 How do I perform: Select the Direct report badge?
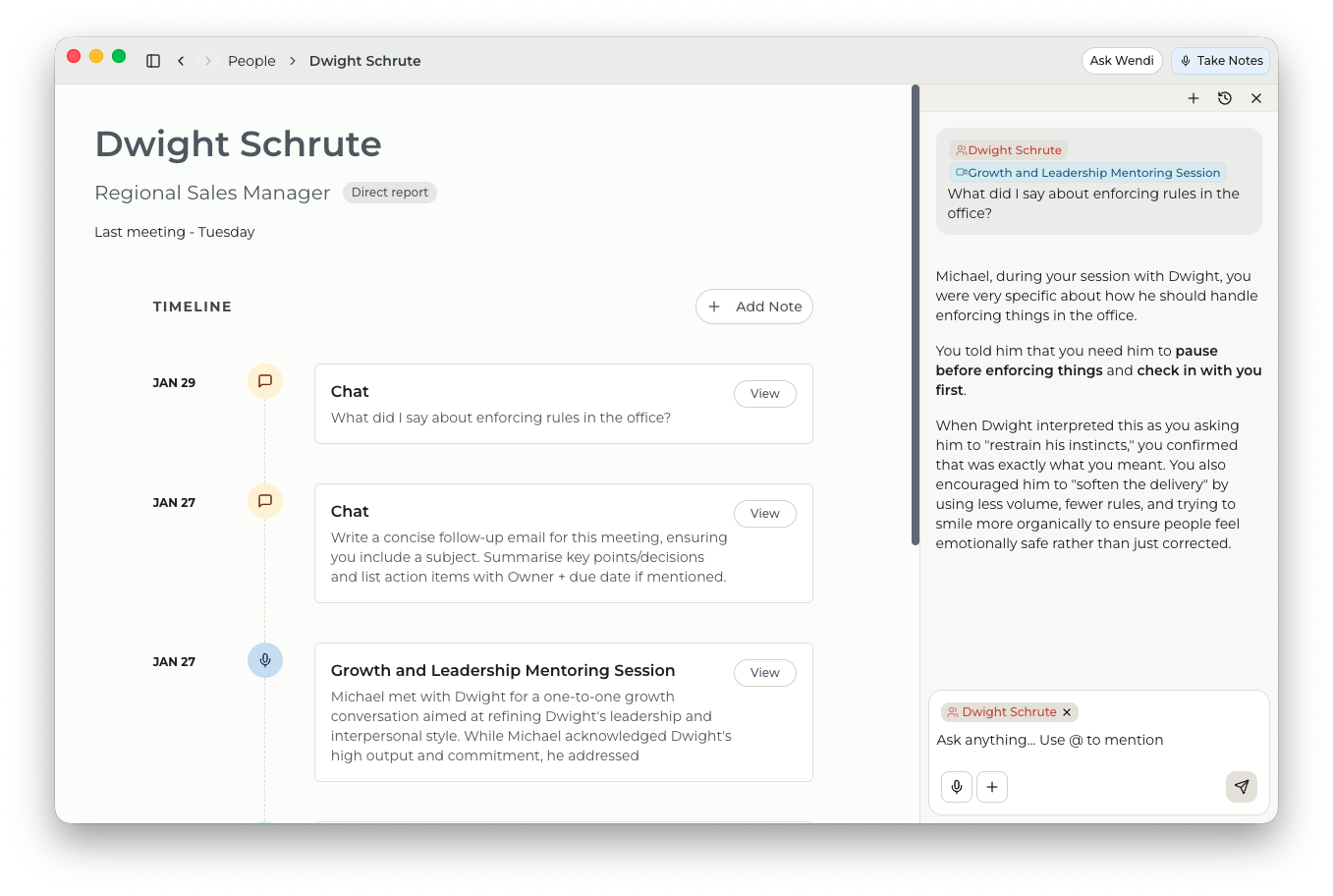tap(389, 193)
